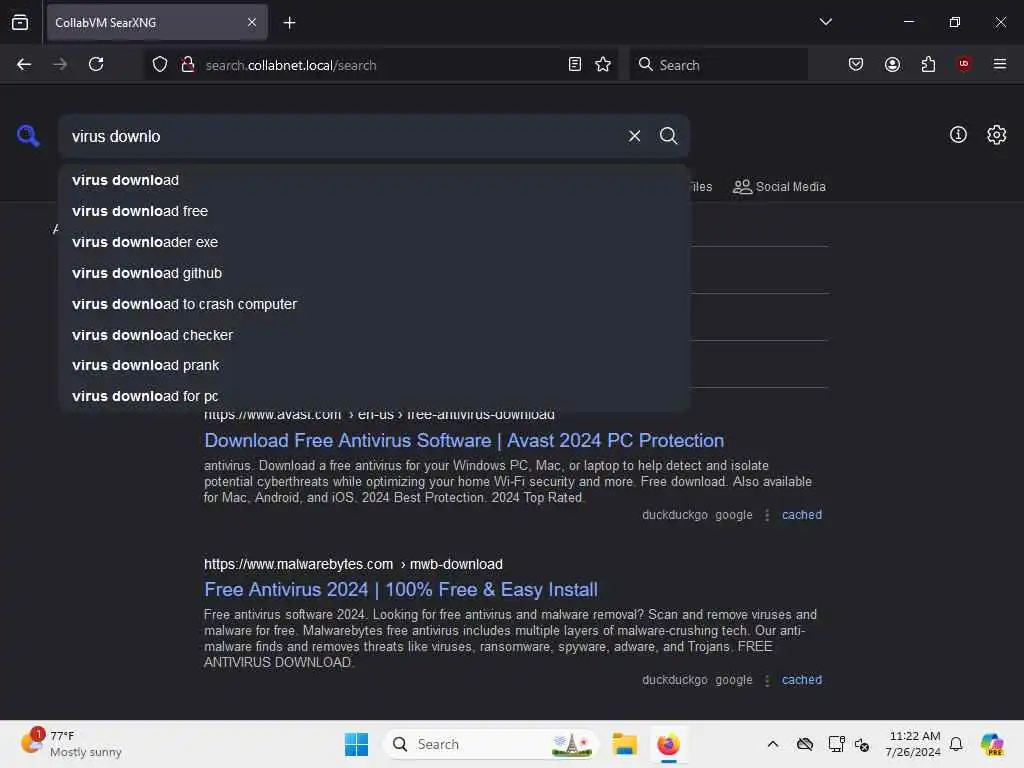
Task: Expand the list all tabs chevron
Action: point(825,22)
